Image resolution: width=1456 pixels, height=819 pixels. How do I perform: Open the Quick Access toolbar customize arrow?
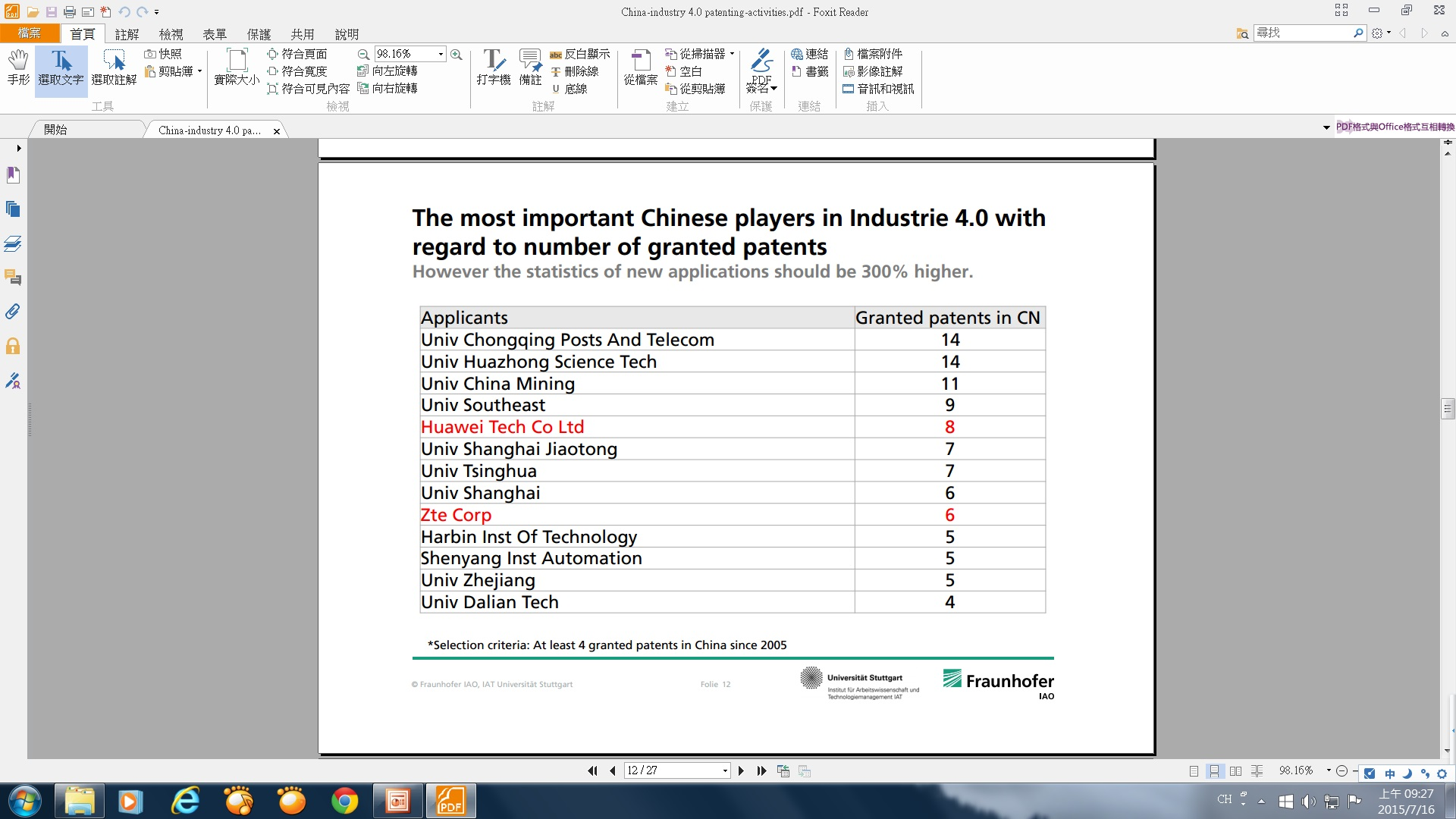tap(157, 12)
